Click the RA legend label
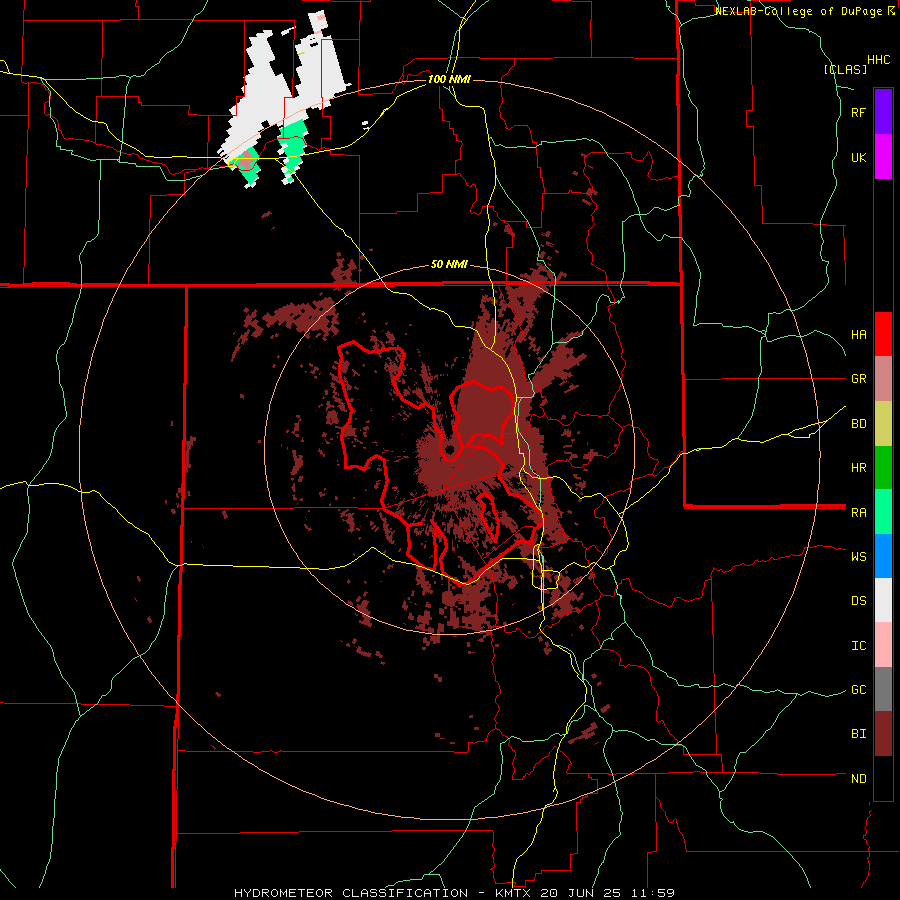 point(858,513)
